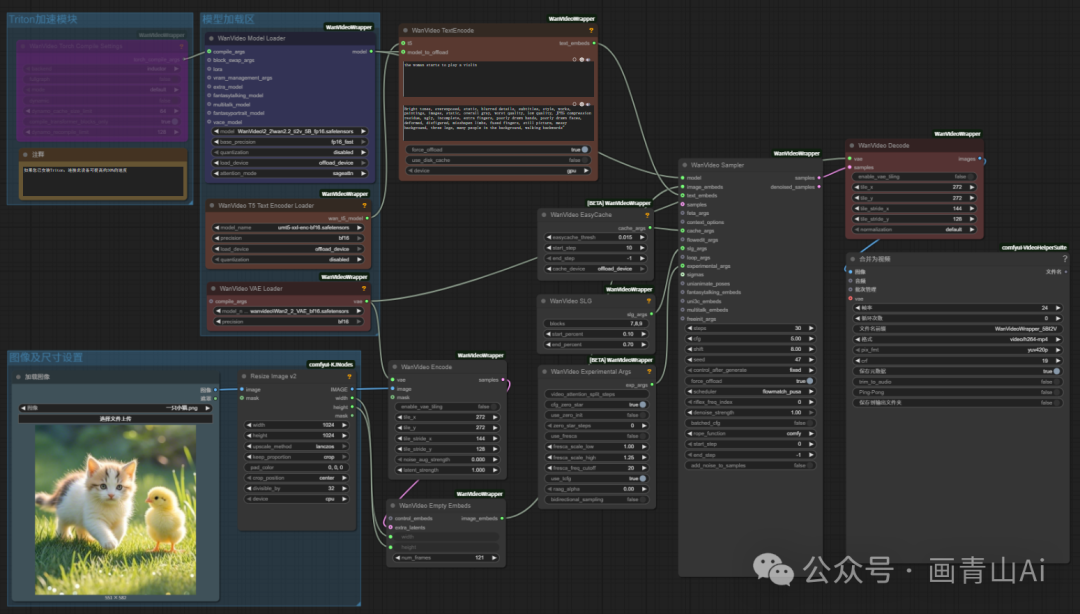Collapse WanVideo Empty Embeds via title dot

coord(393,505)
